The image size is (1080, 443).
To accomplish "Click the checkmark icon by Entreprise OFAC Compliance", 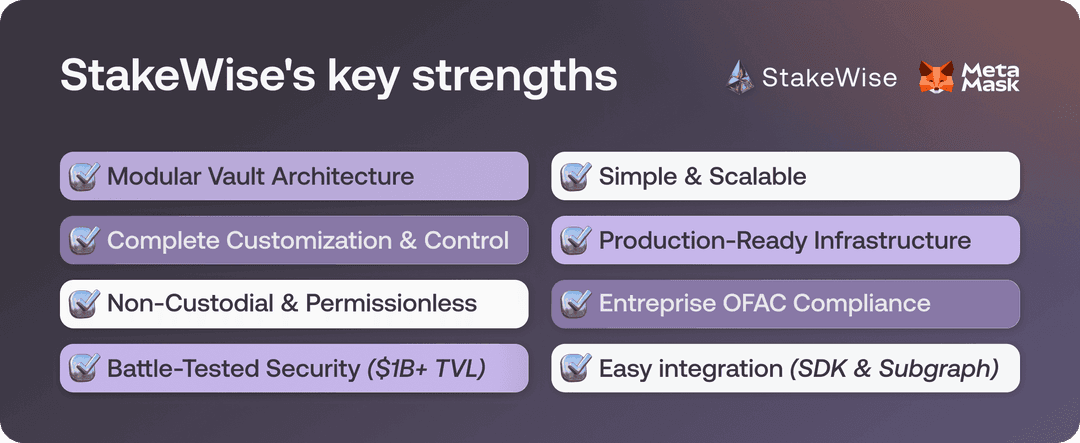I will point(575,304).
